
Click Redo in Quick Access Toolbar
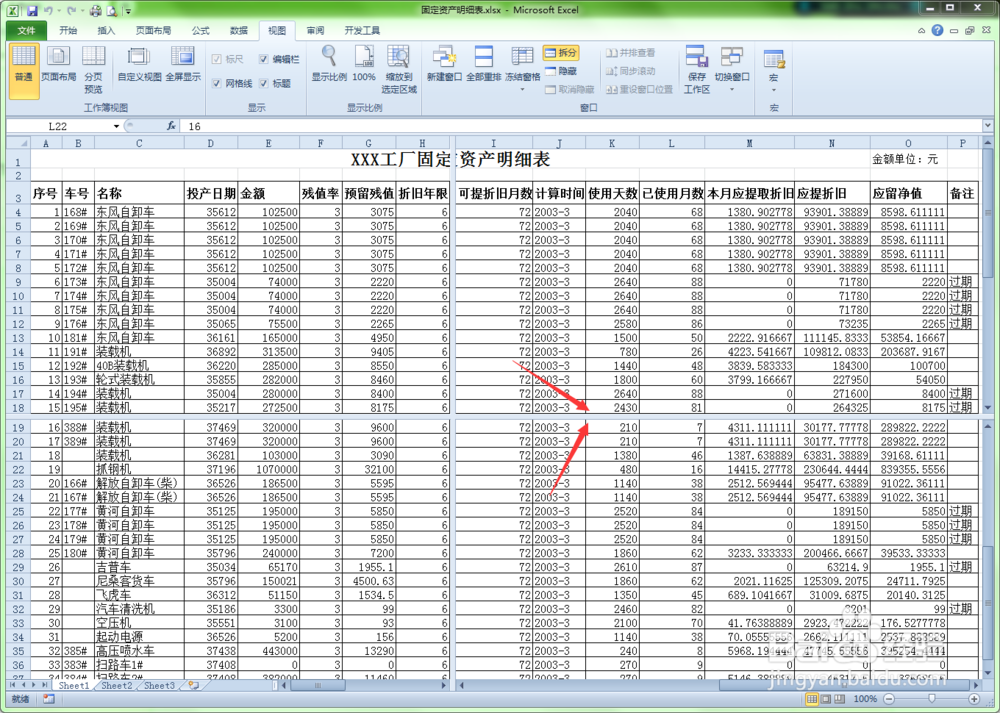pos(71,10)
